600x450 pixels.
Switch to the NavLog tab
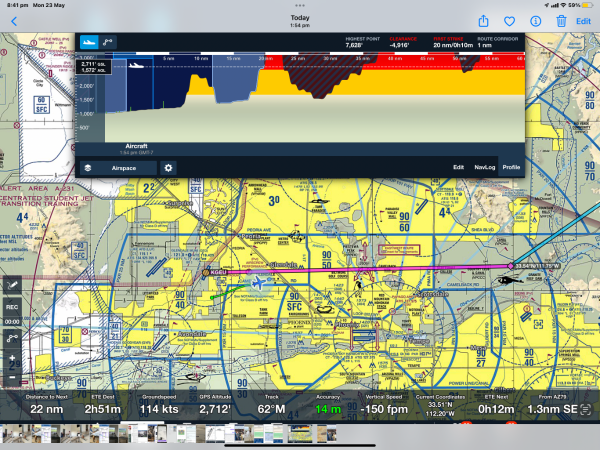coord(484,168)
